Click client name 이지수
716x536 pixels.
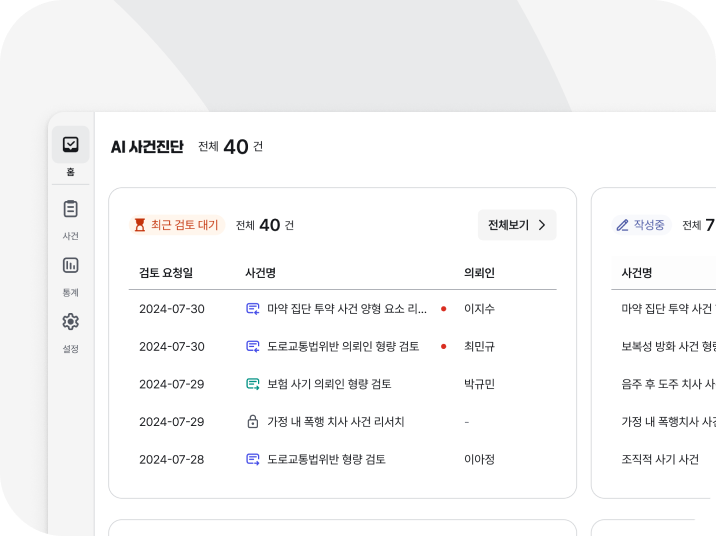click(479, 309)
